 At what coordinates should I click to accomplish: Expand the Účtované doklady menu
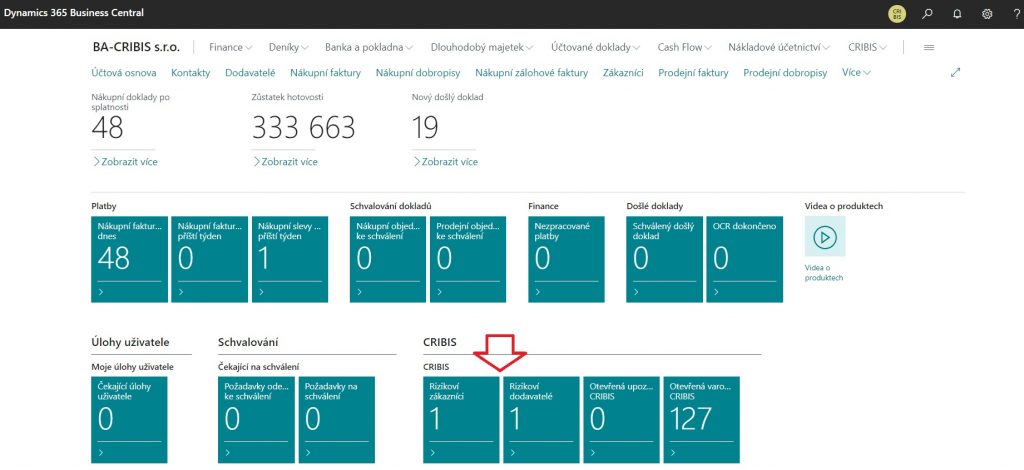pos(596,48)
